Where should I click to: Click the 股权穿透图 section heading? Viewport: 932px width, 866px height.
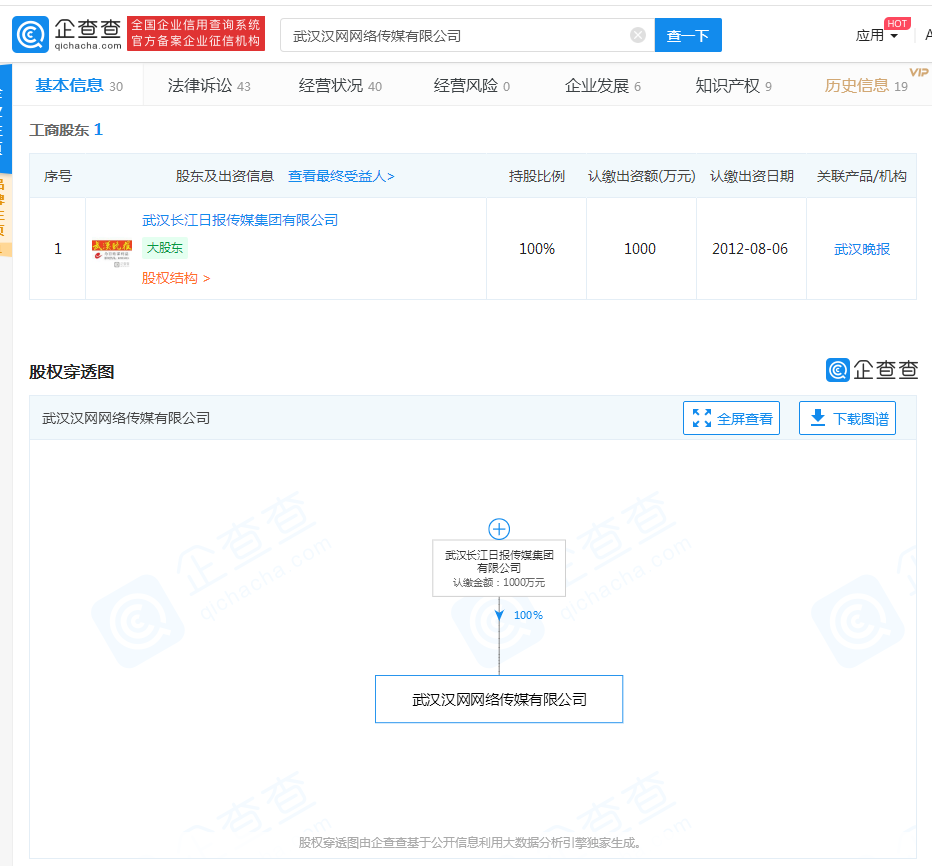71,372
